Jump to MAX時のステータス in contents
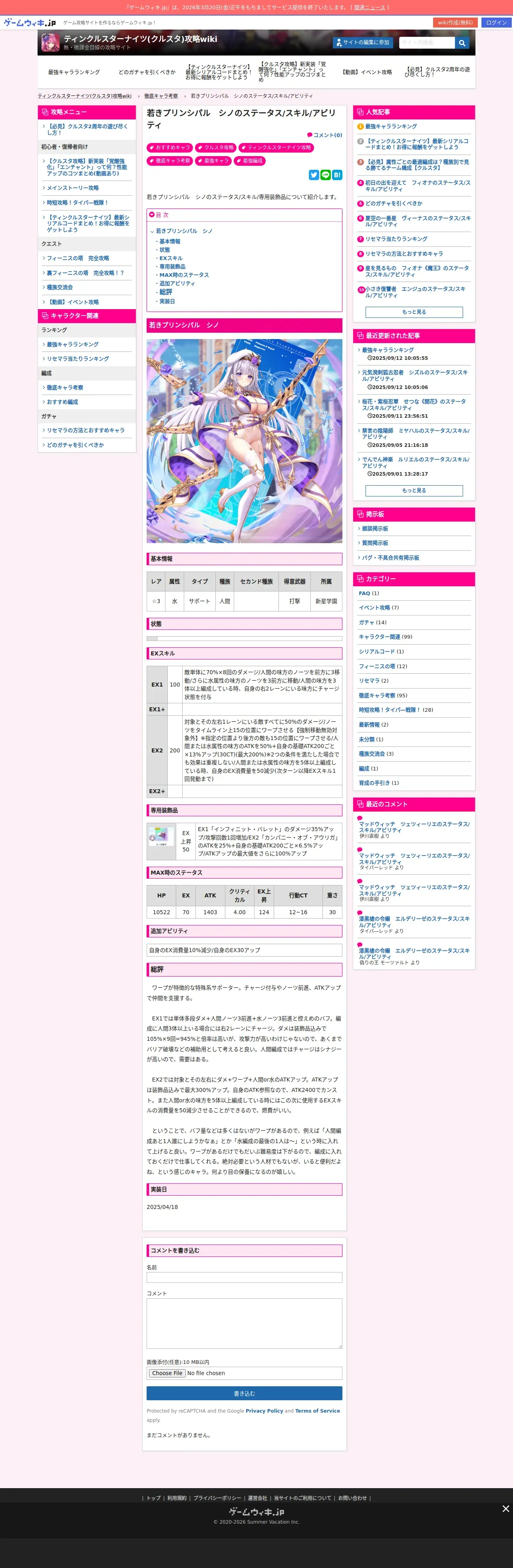Screen dimensions: 513x1568 pos(184,275)
